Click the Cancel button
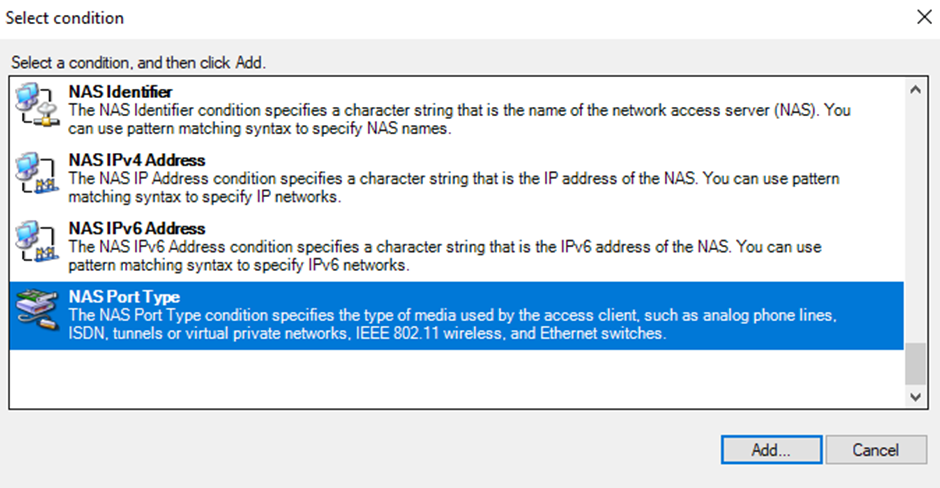940x488 pixels. pos(876,450)
